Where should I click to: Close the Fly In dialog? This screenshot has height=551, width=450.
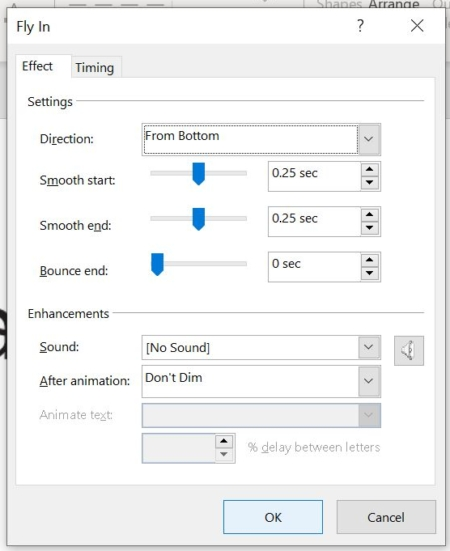[417, 26]
